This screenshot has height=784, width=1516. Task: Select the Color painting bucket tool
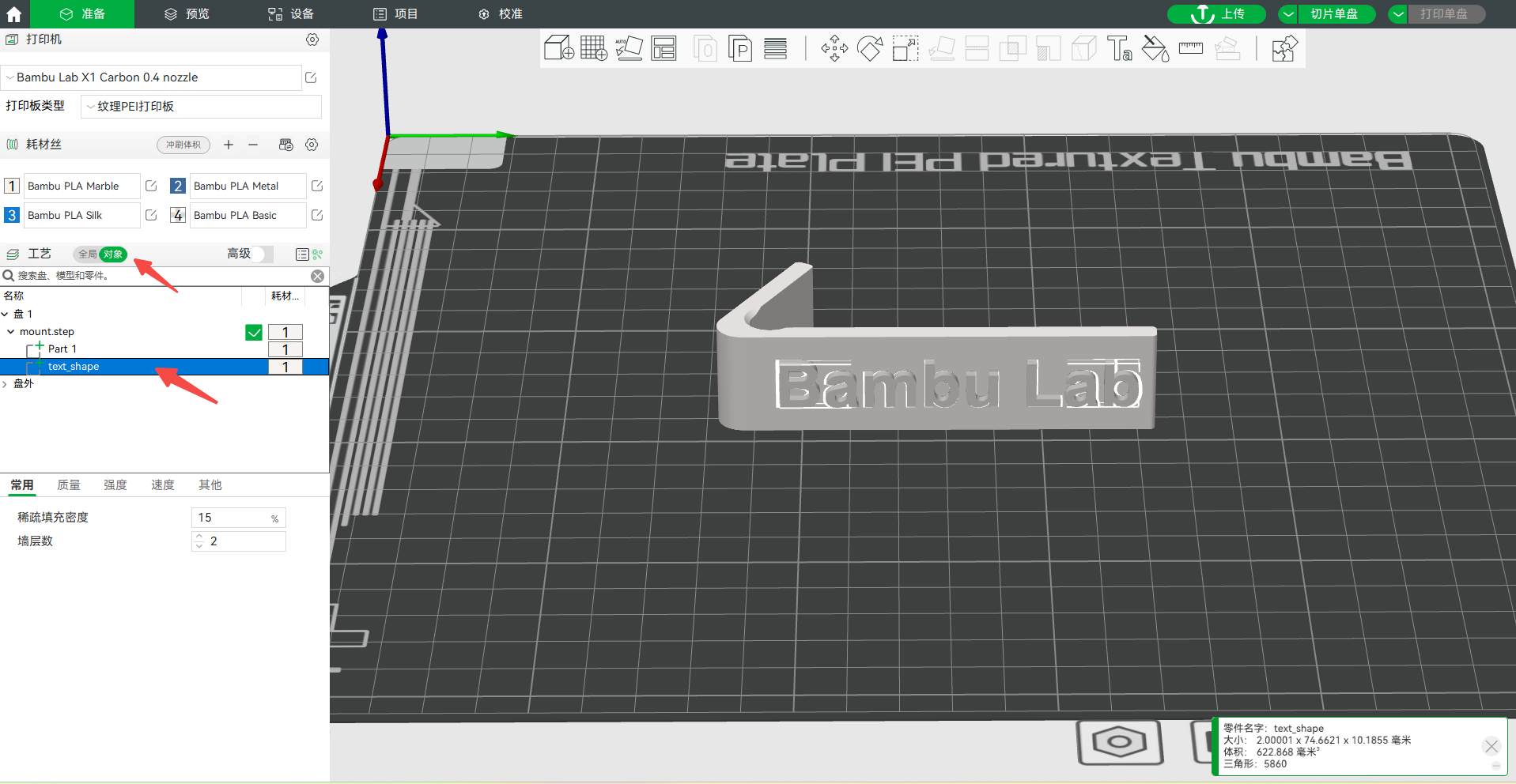coord(1155,48)
